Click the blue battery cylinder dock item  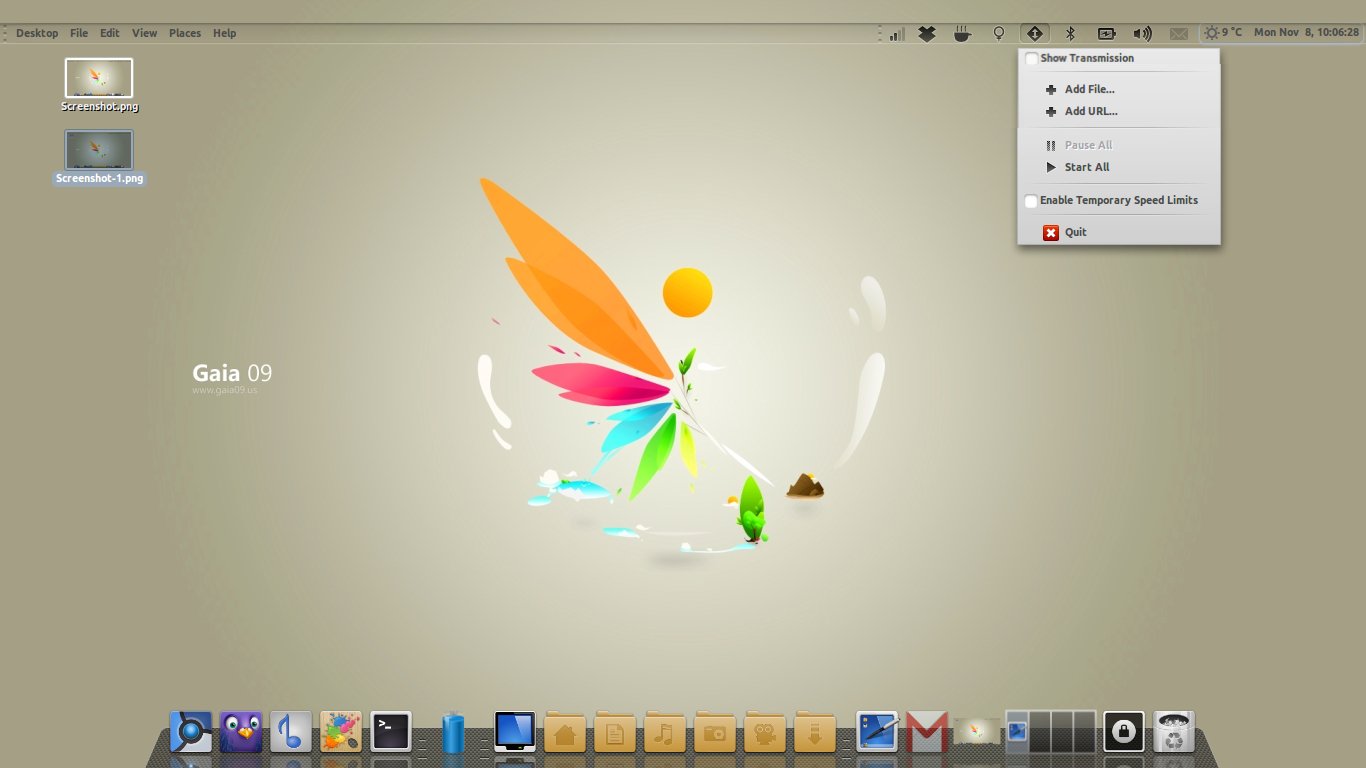tap(453, 732)
